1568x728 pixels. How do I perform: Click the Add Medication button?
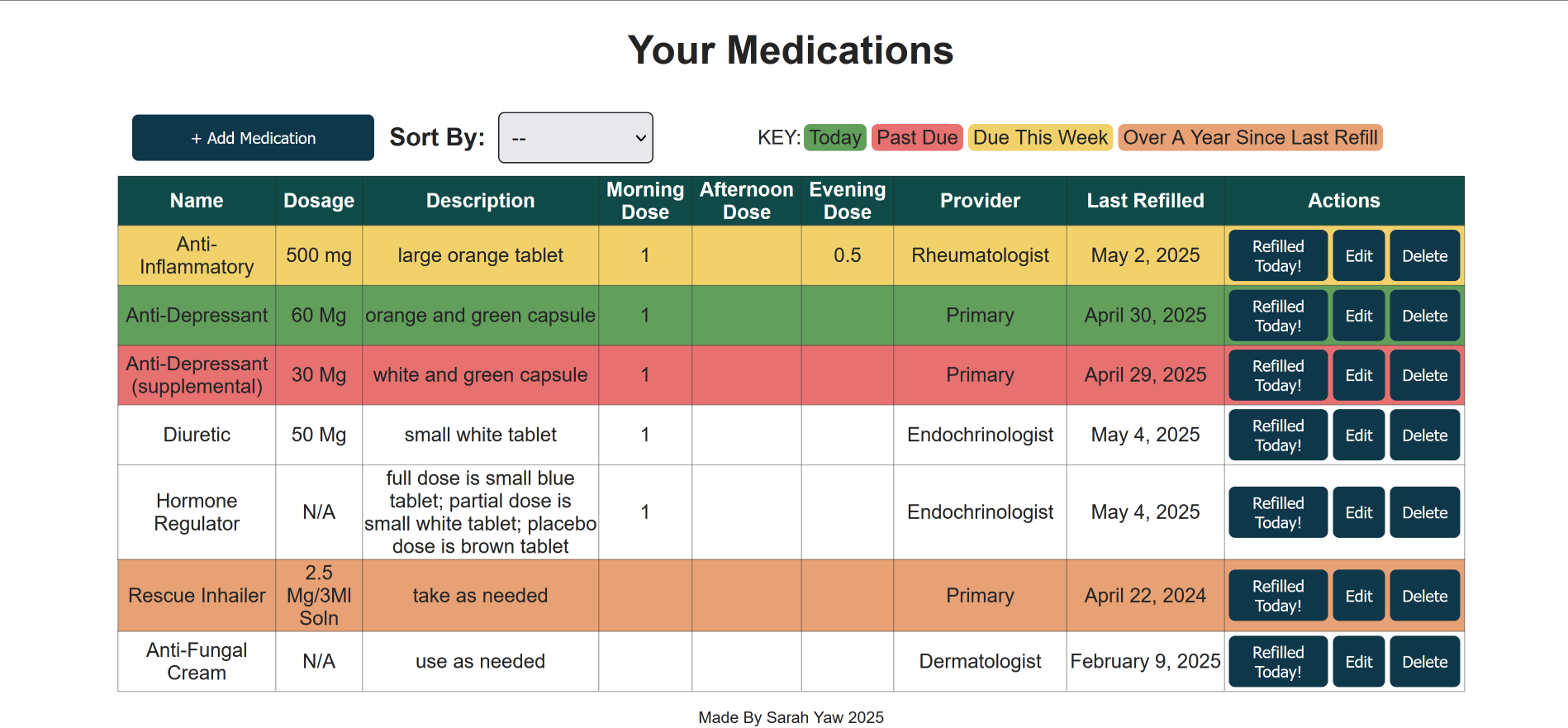click(x=253, y=138)
